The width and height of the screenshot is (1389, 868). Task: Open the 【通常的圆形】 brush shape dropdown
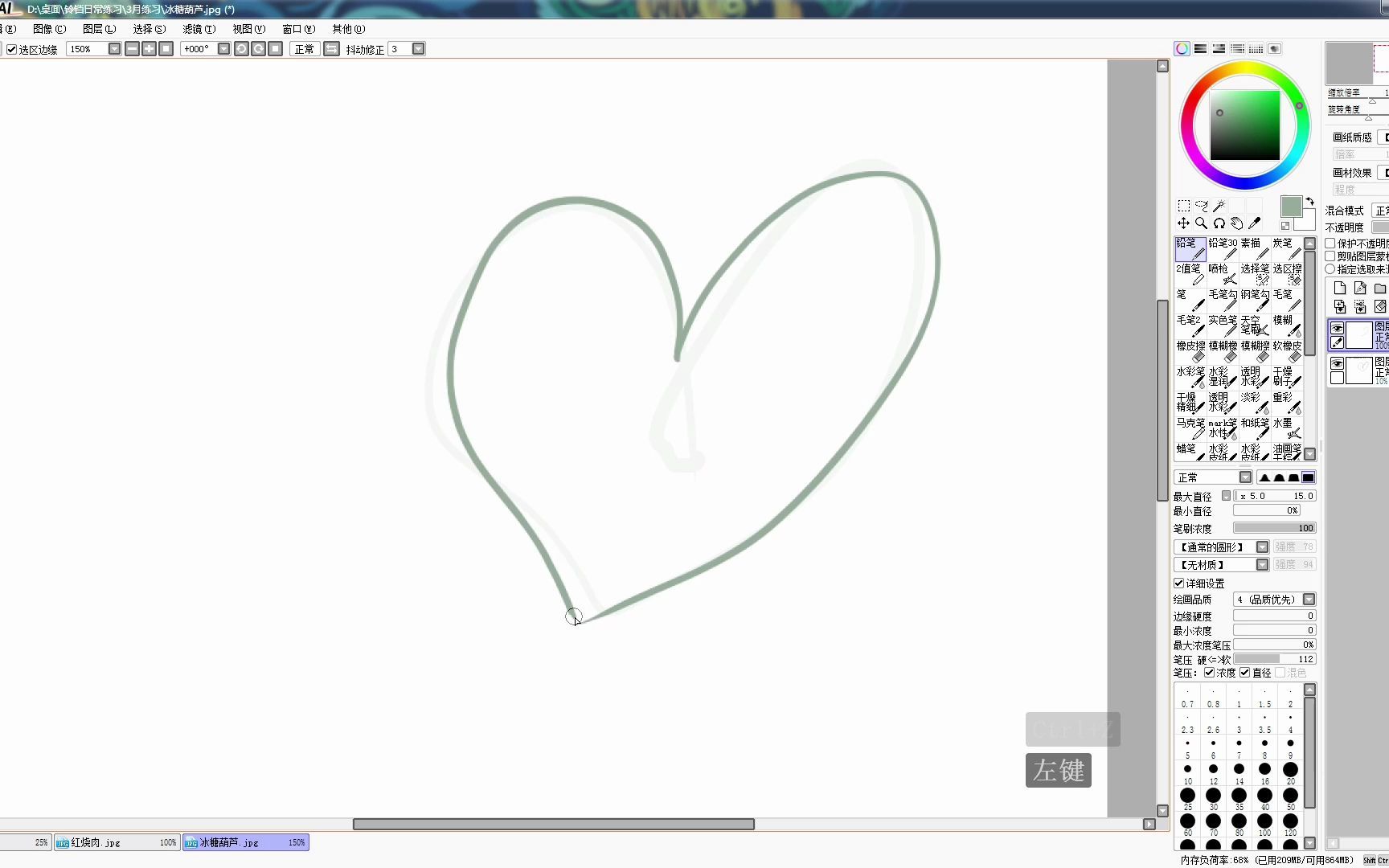(x=1262, y=547)
